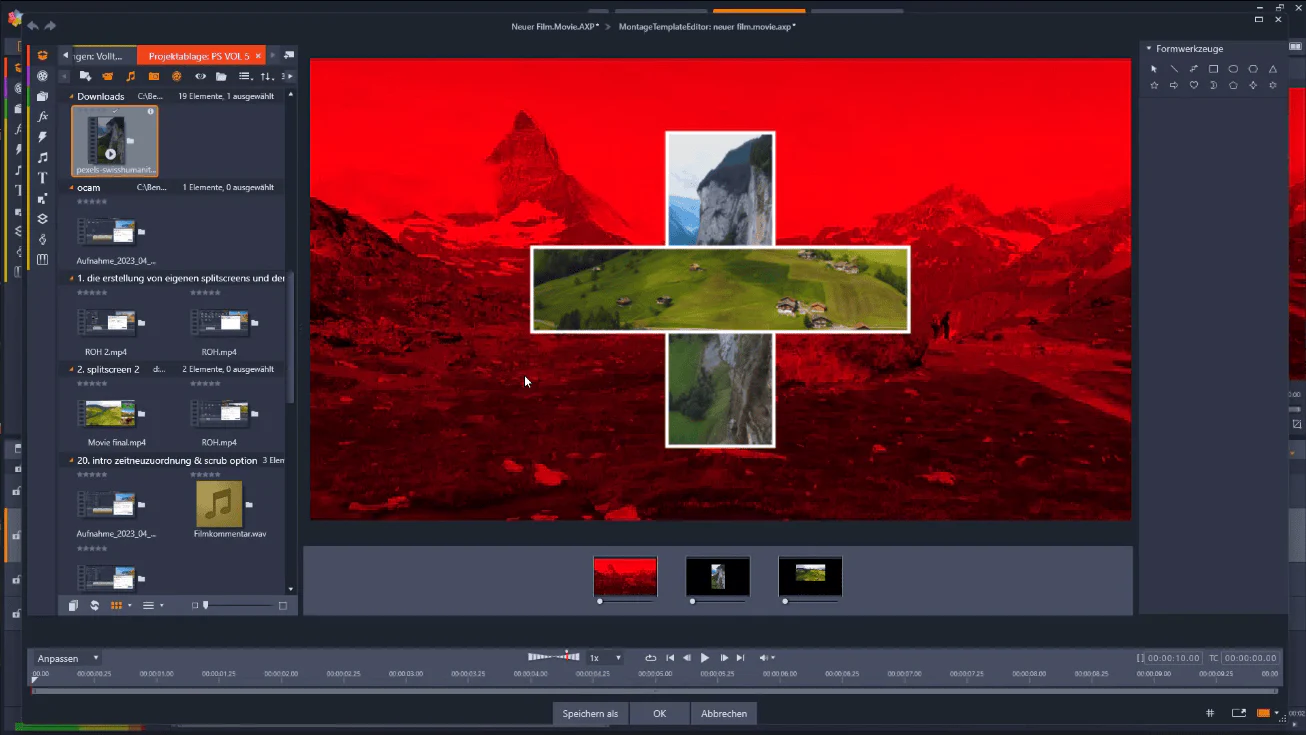Toggle loop playback

coord(650,658)
